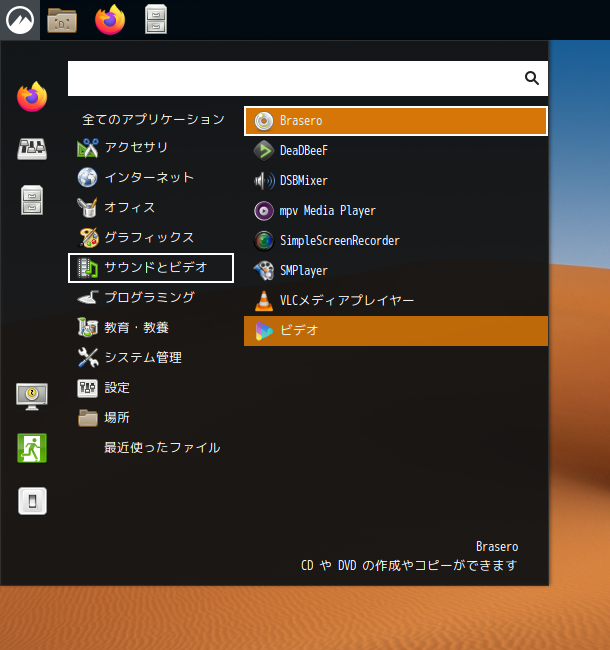Select the サウンドとビデオ category

pos(151,268)
